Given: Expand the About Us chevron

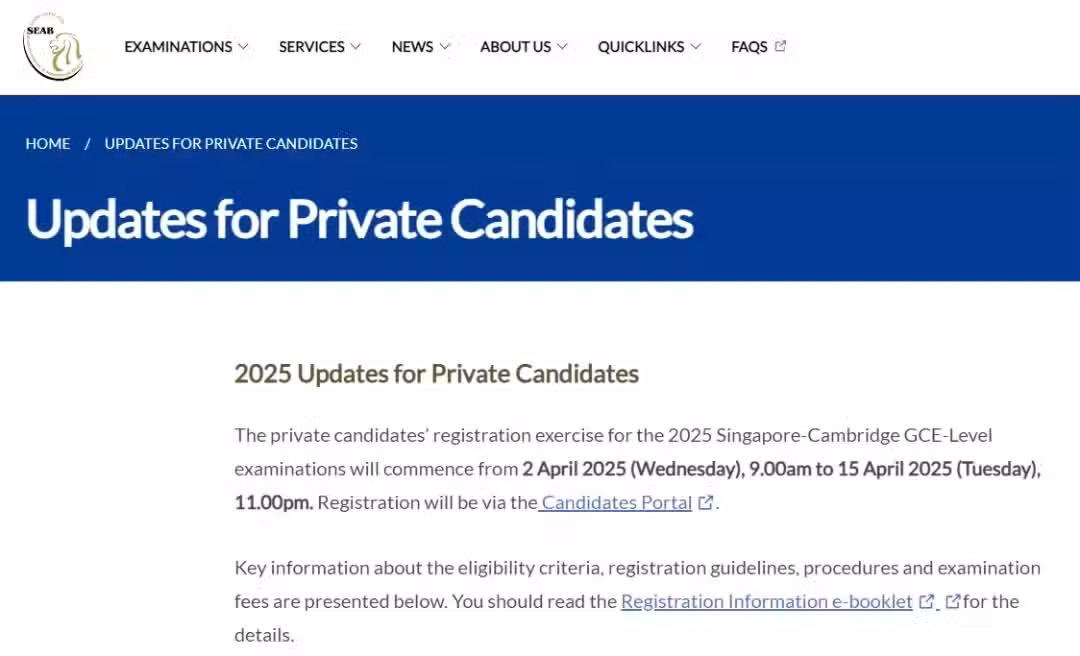Looking at the screenshot, I should click(562, 47).
